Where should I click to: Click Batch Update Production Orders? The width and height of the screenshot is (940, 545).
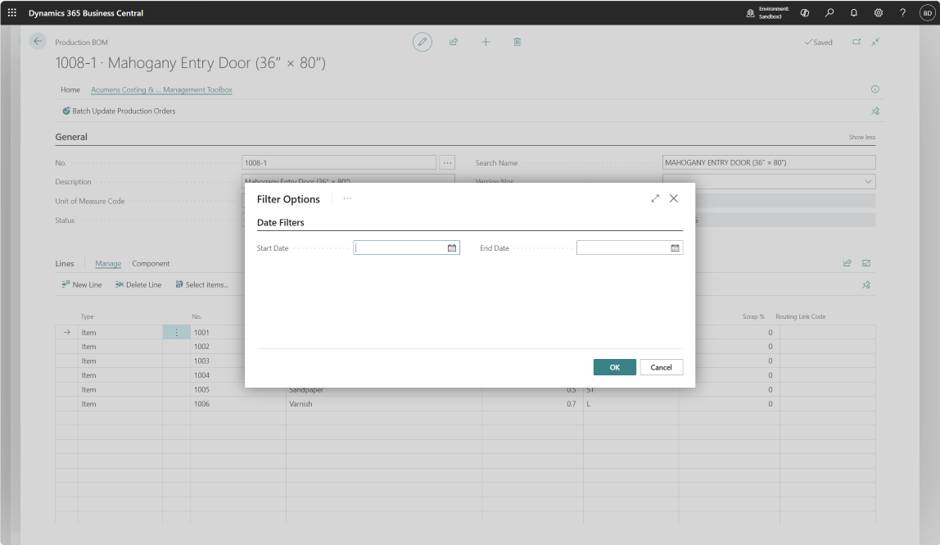(119, 111)
